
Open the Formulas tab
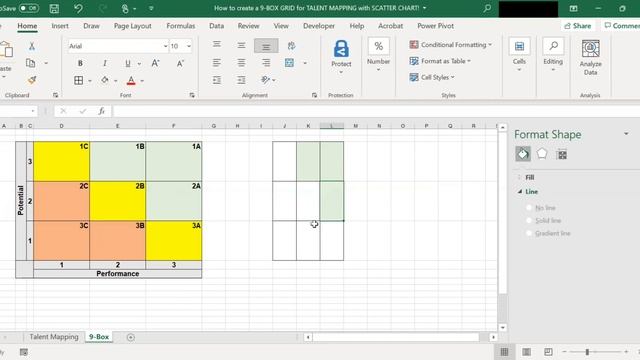180,26
